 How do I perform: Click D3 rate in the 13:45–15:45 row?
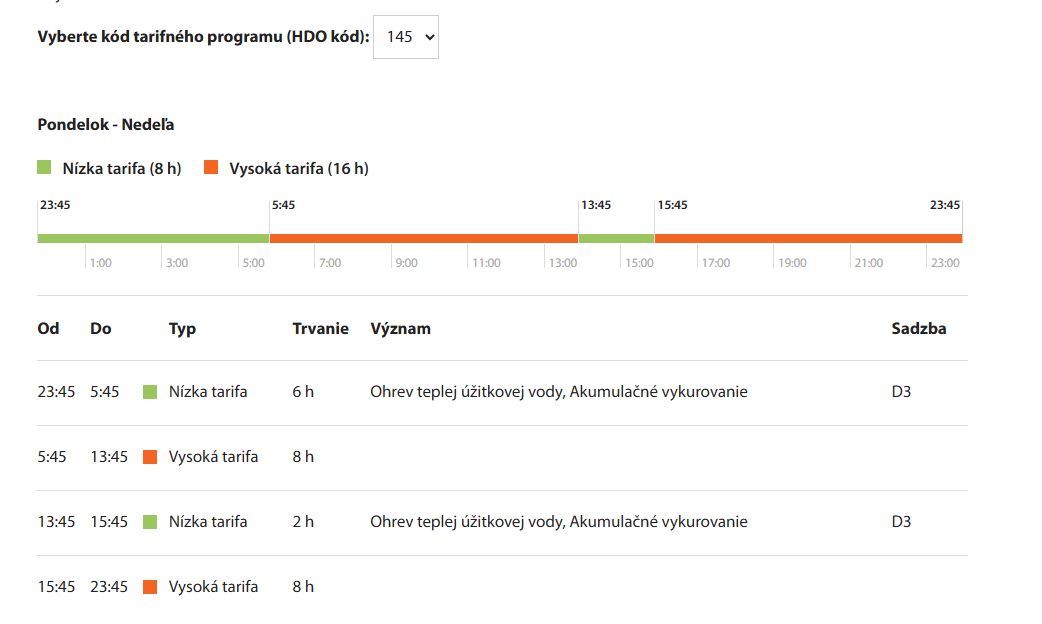click(901, 522)
